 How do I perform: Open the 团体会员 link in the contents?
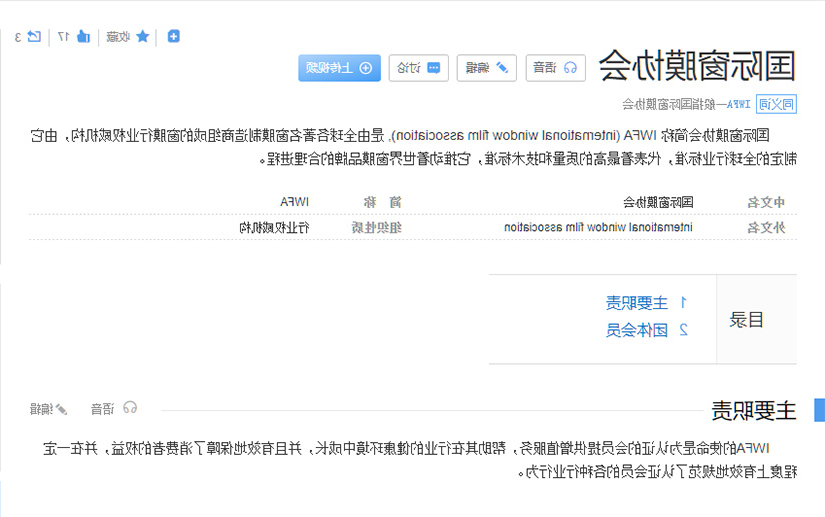point(637,330)
